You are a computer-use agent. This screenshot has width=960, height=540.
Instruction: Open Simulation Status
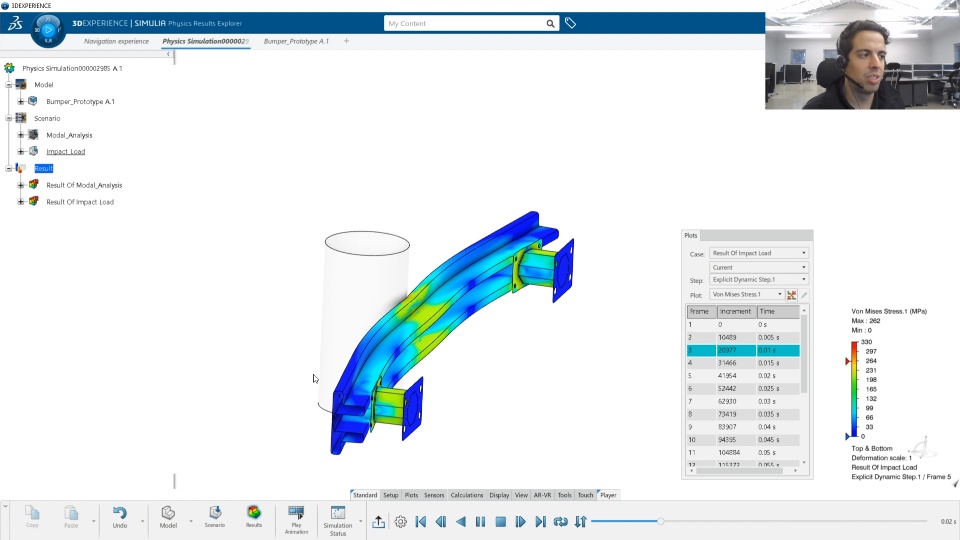point(337,520)
